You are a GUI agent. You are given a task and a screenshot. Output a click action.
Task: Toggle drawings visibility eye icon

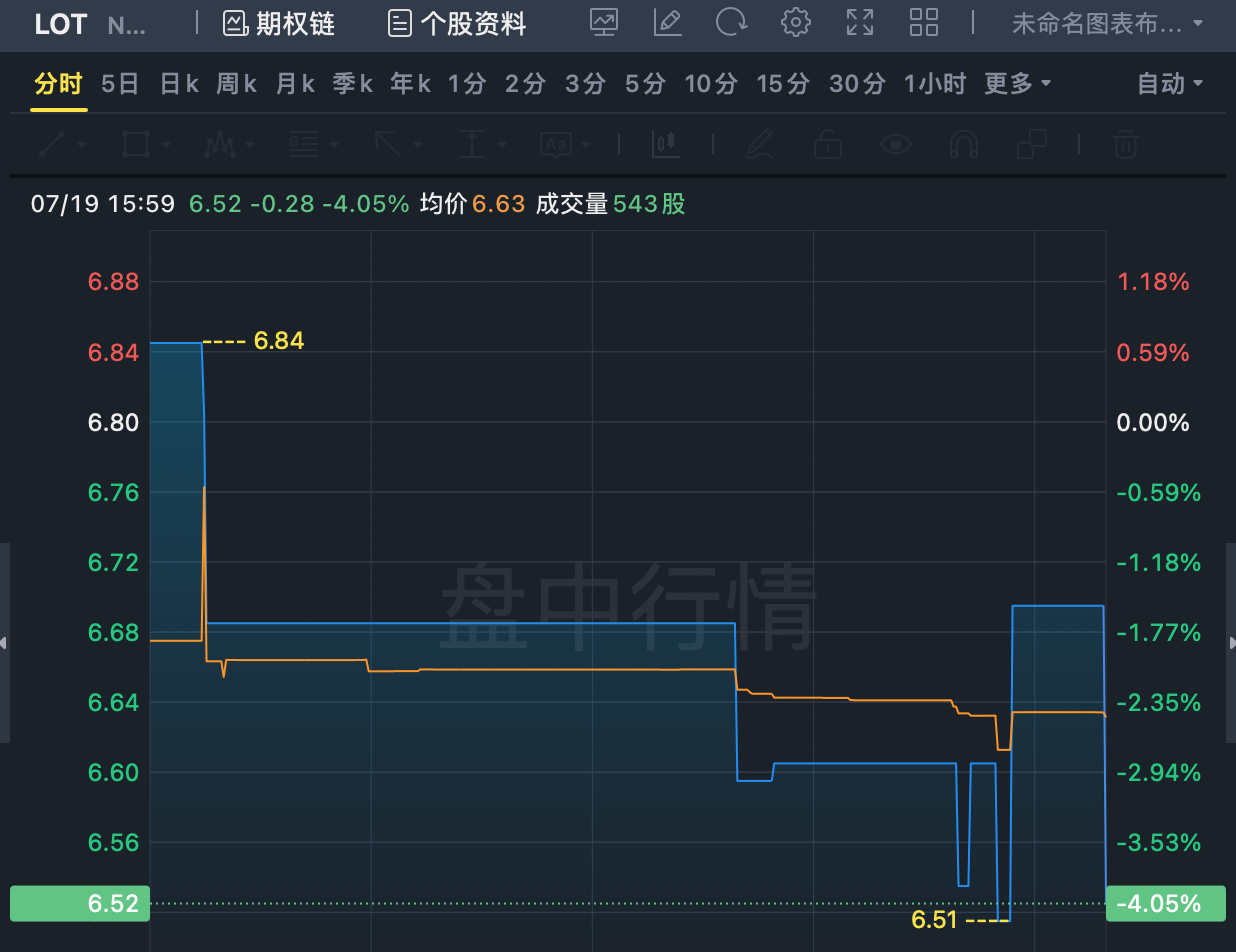pos(896,145)
